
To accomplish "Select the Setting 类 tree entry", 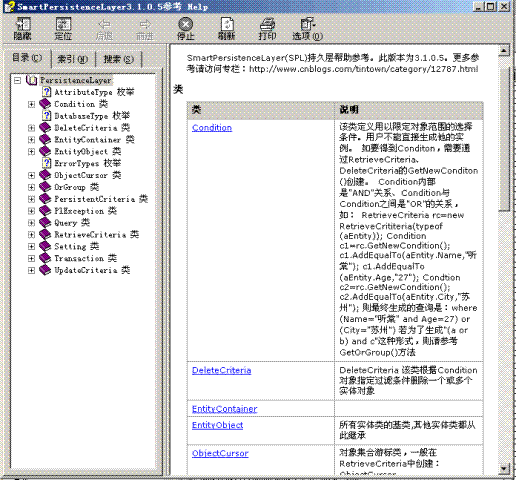I will (77, 246).
